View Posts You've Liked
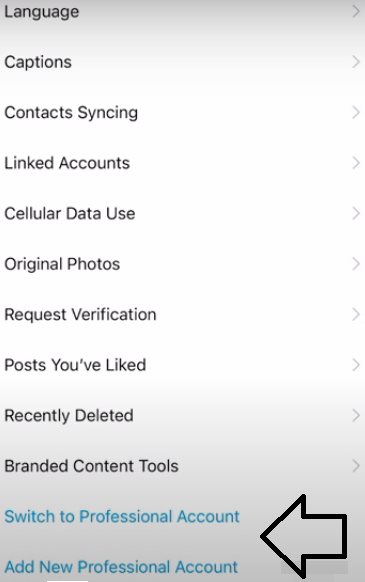Viewport: 365px width, 582px height. point(182,365)
